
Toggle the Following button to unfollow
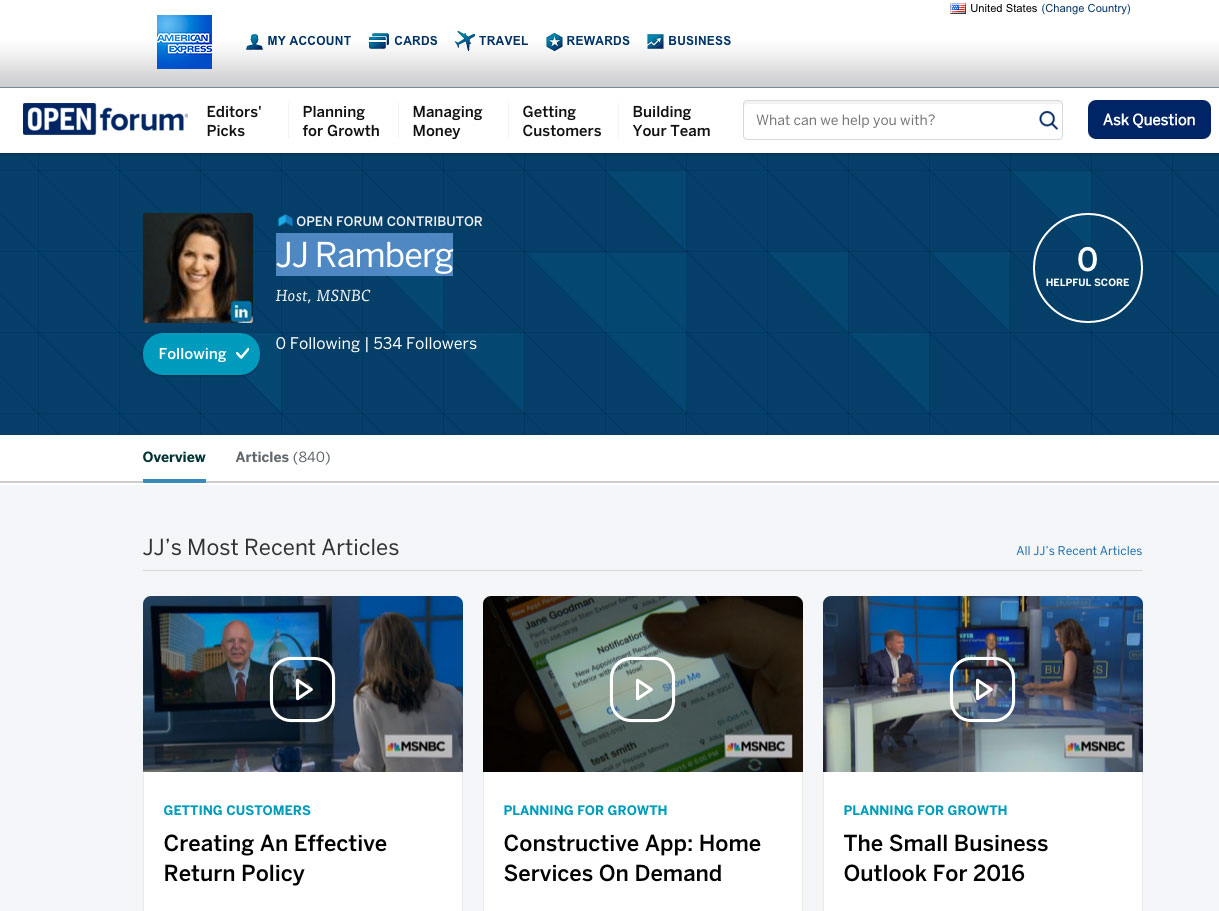201,354
